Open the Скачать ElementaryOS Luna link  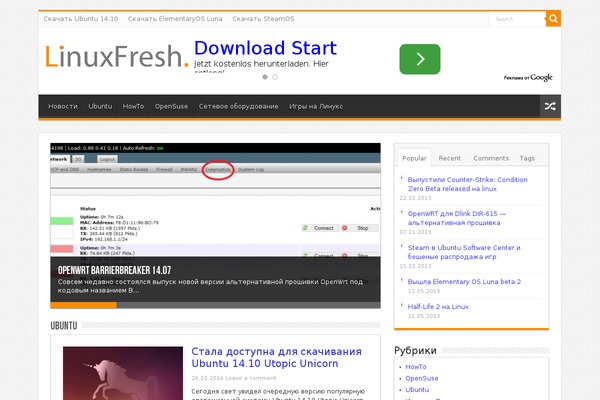(175, 19)
